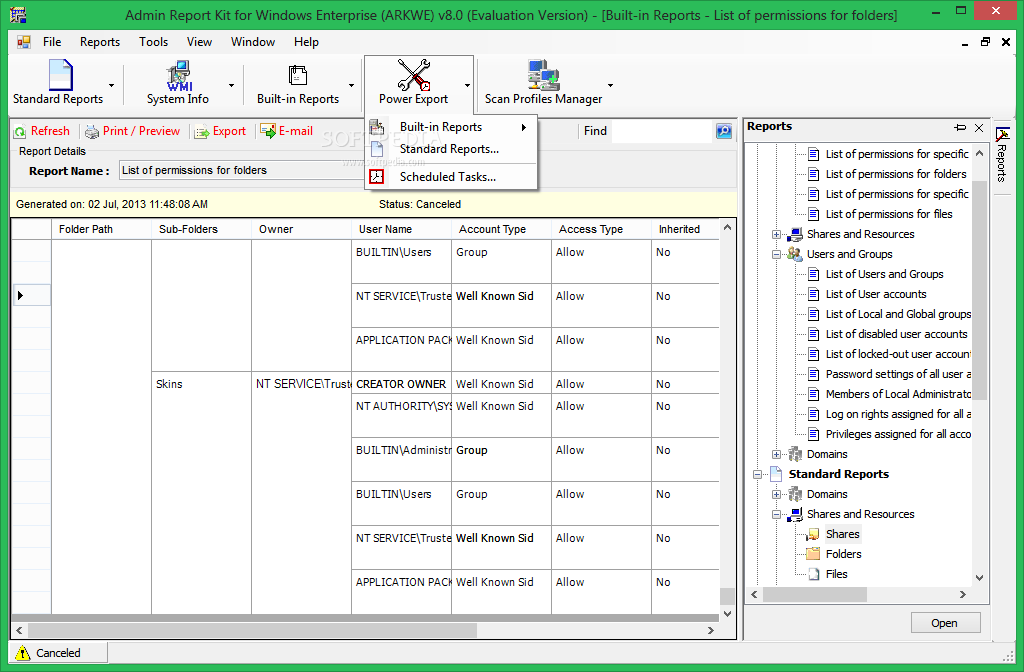Click the Files document icon in tree

point(814,574)
